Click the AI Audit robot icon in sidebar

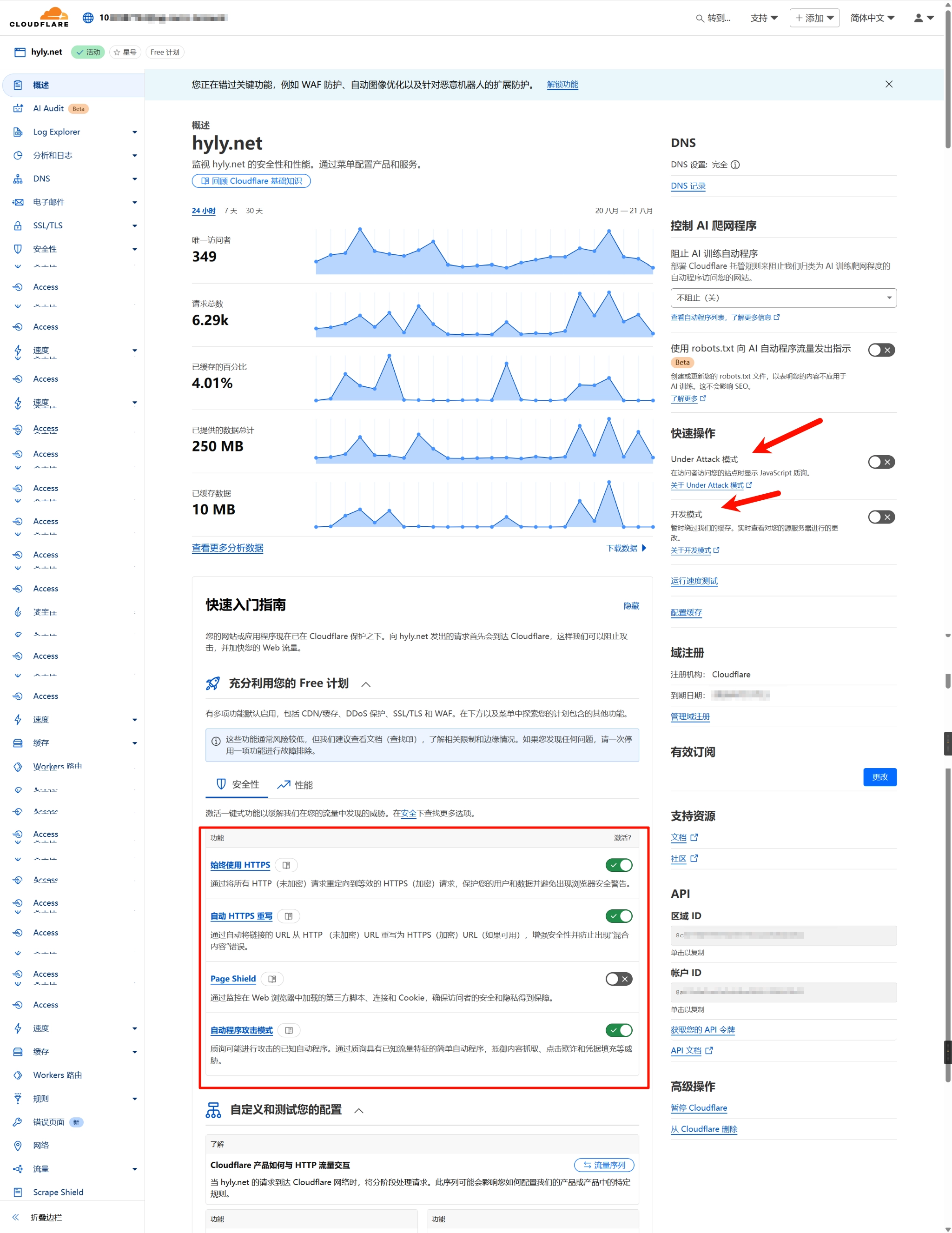click(x=18, y=108)
